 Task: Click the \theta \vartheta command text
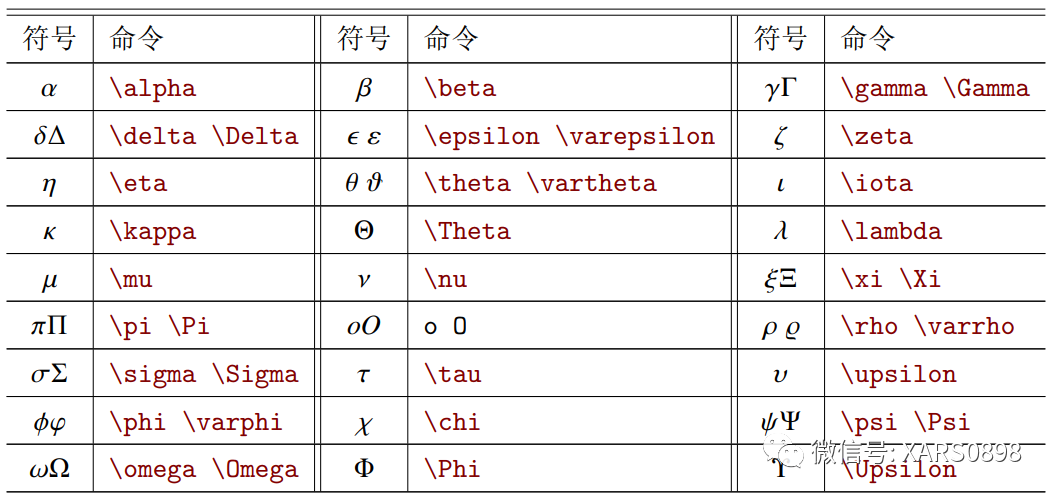[x=541, y=184]
